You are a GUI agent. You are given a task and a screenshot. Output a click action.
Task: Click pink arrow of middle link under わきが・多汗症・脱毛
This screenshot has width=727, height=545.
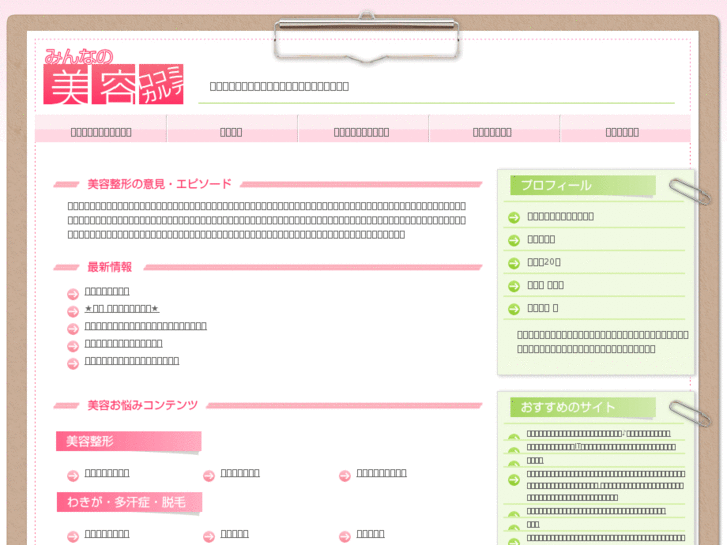(209, 537)
